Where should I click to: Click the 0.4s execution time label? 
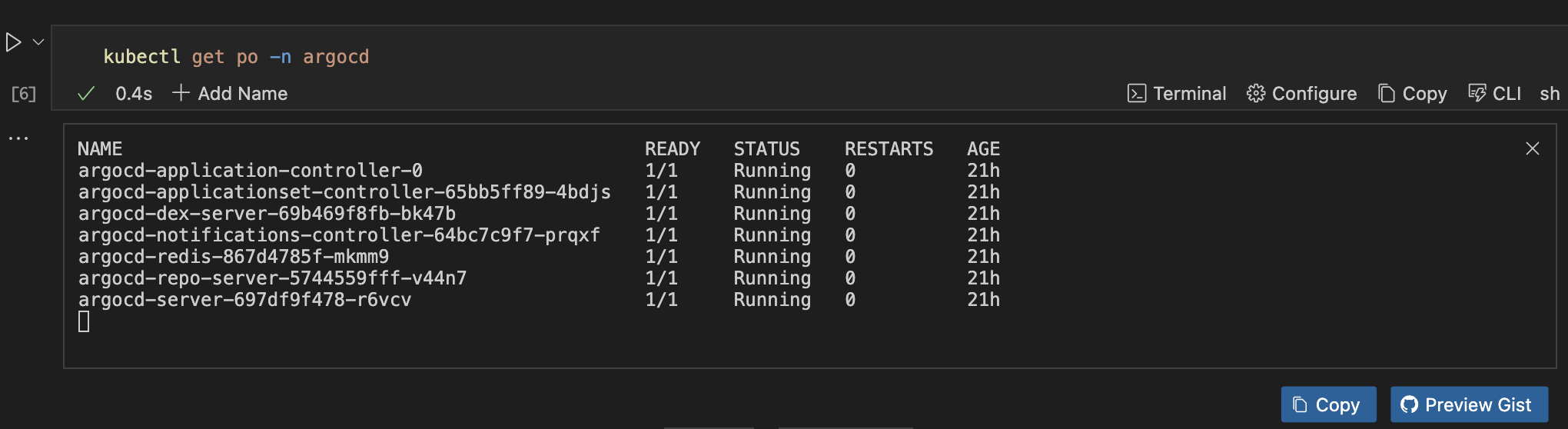(x=134, y=94)
